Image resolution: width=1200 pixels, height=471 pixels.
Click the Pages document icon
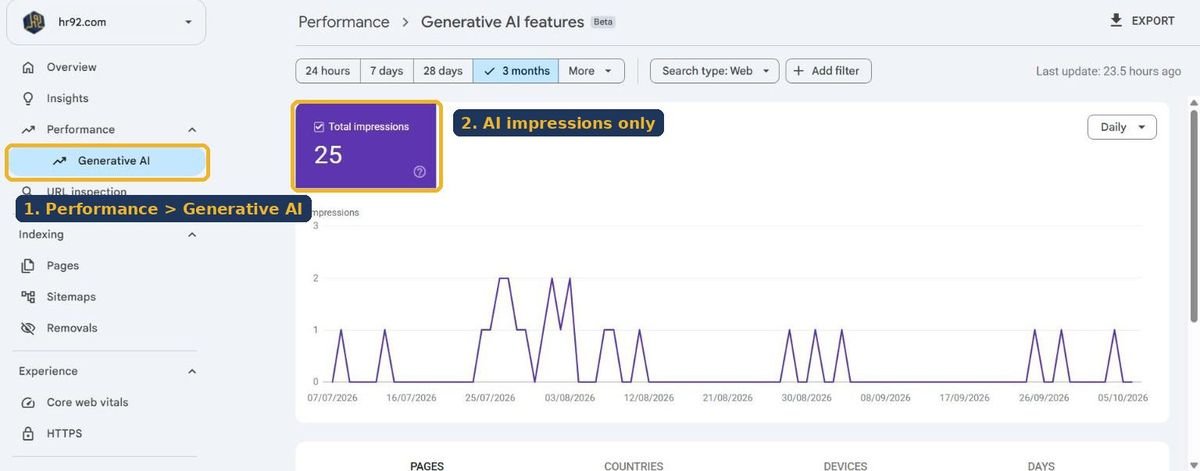tap(28, 265)
